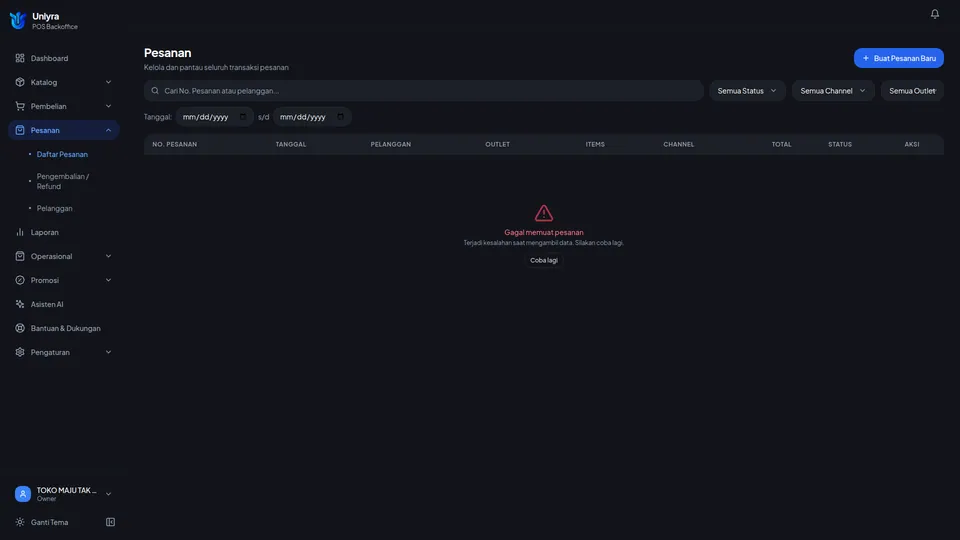
Task: Click TOTAL column header
Action: 781,144
